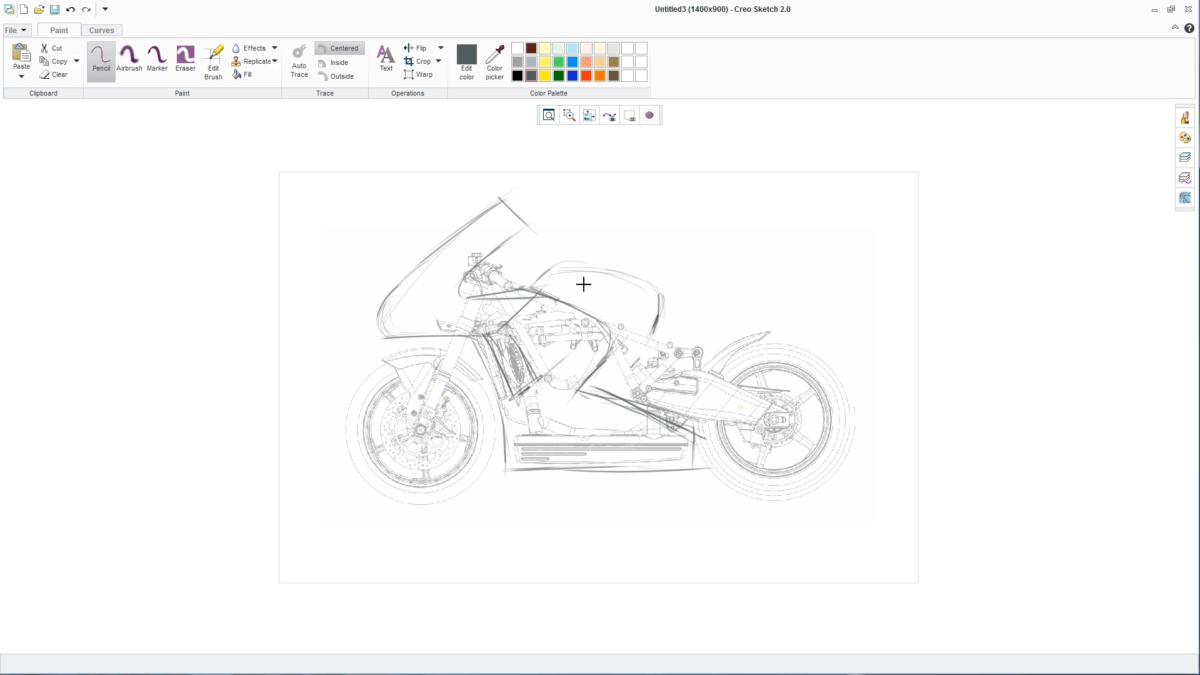Click the Flip operation
The image size is (1200, 675).
pos(415,48)
